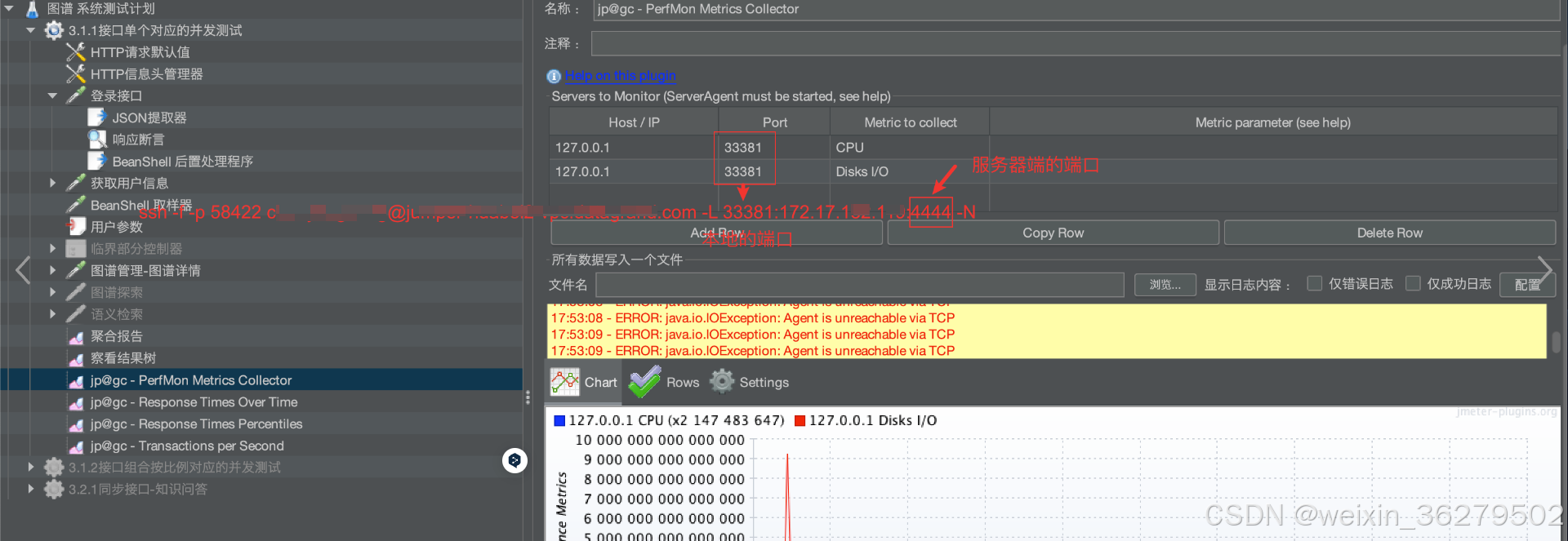Click the PerfMon Metrics Collector listener icon
The width and height of the screenshot is (1568, 541).
[x=76, y=380]
